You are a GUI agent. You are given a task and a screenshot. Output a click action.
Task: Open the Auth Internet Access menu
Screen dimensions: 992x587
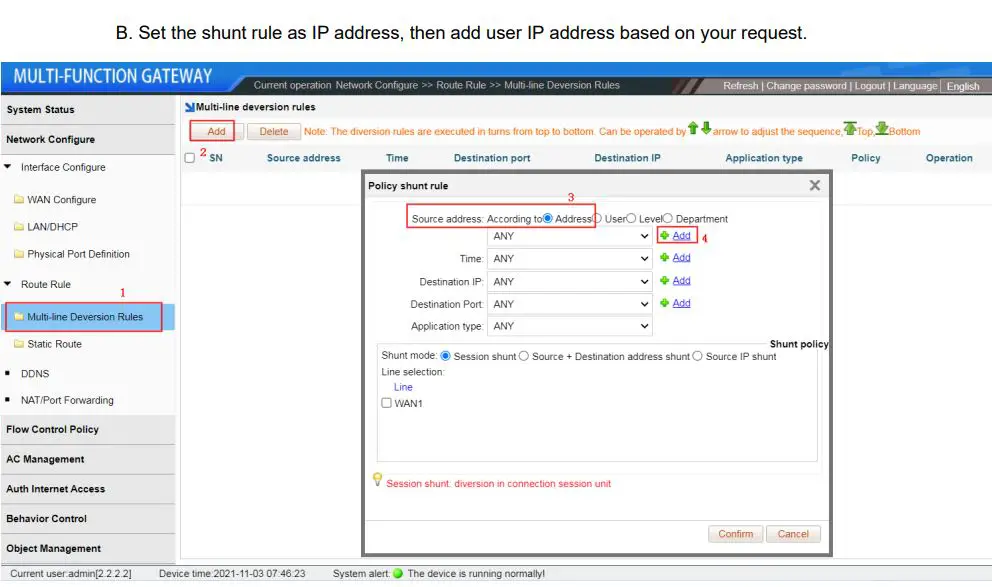(x=88, y=489)
